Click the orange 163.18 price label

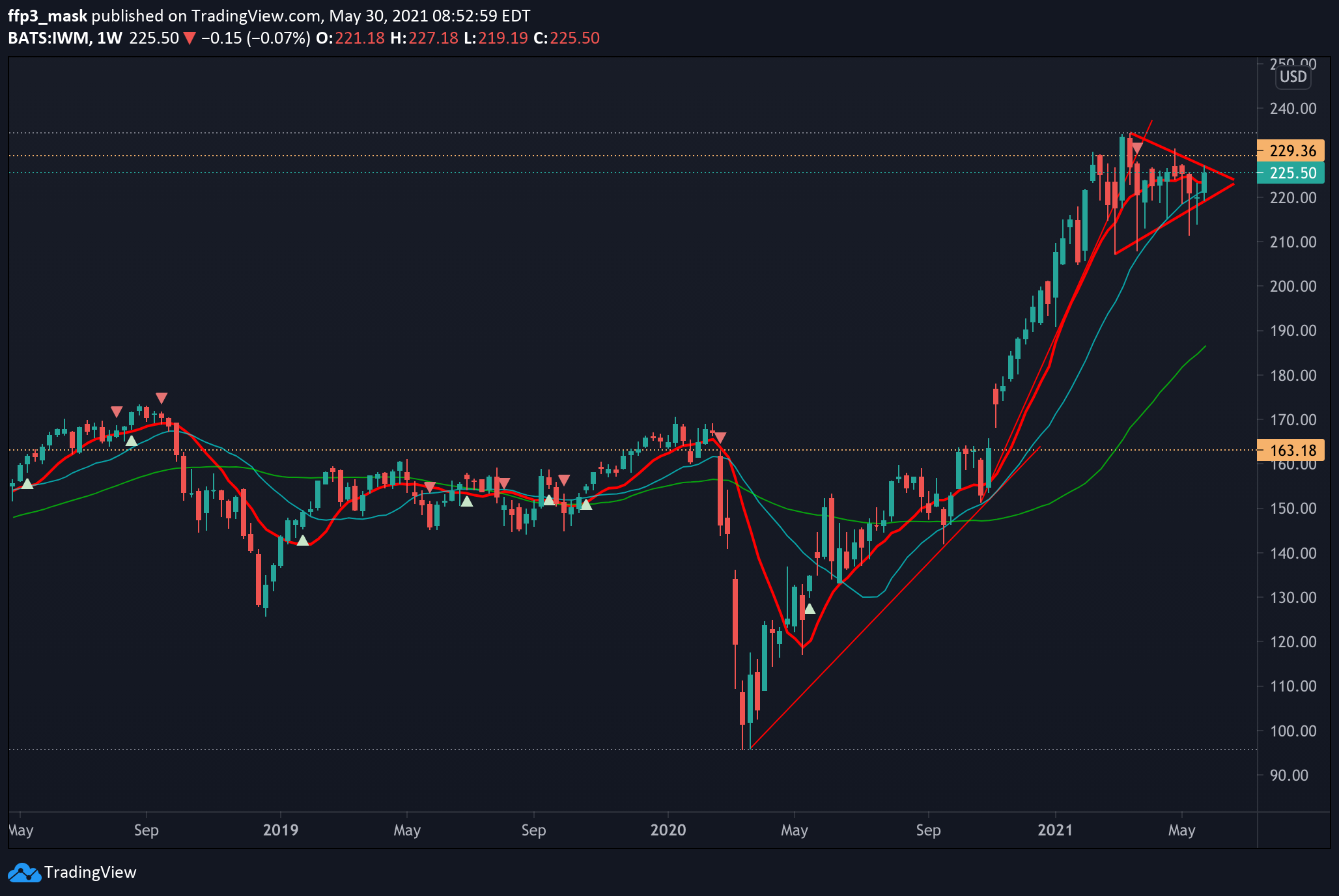[1290, 451]
